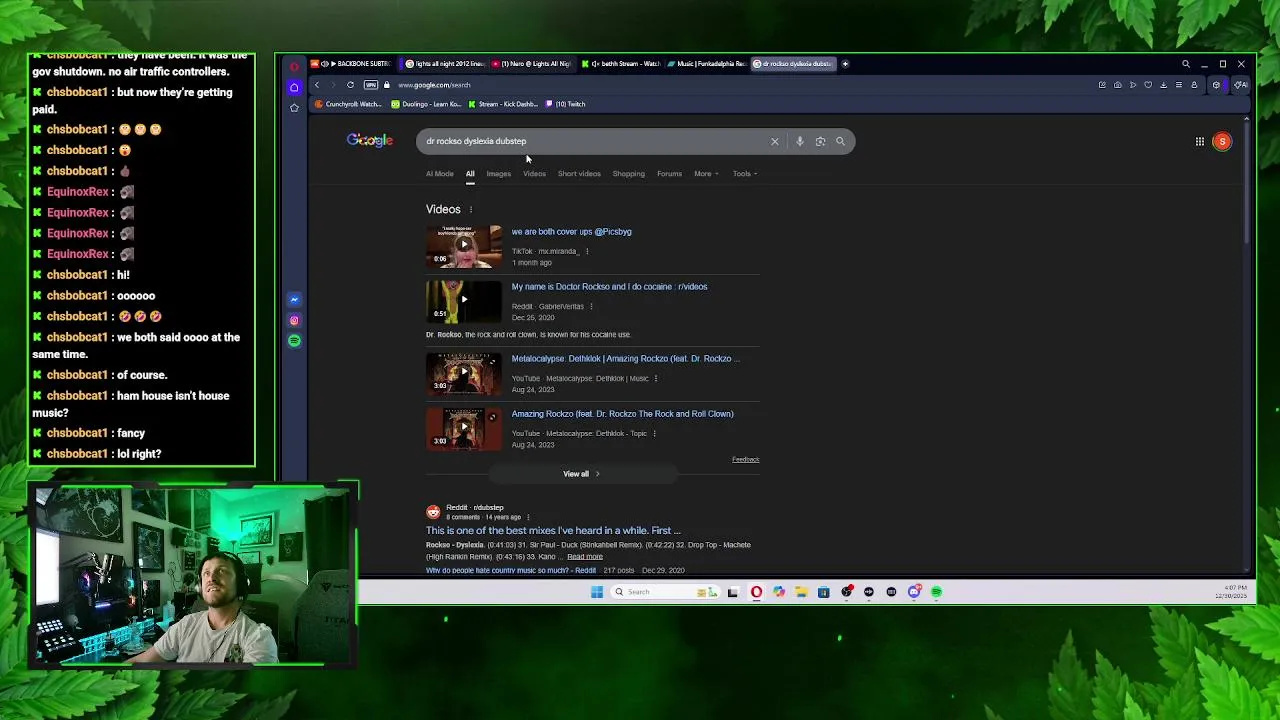
Task: Open the three-dot menu beside the Videos heading
Action: pos(471,210)
